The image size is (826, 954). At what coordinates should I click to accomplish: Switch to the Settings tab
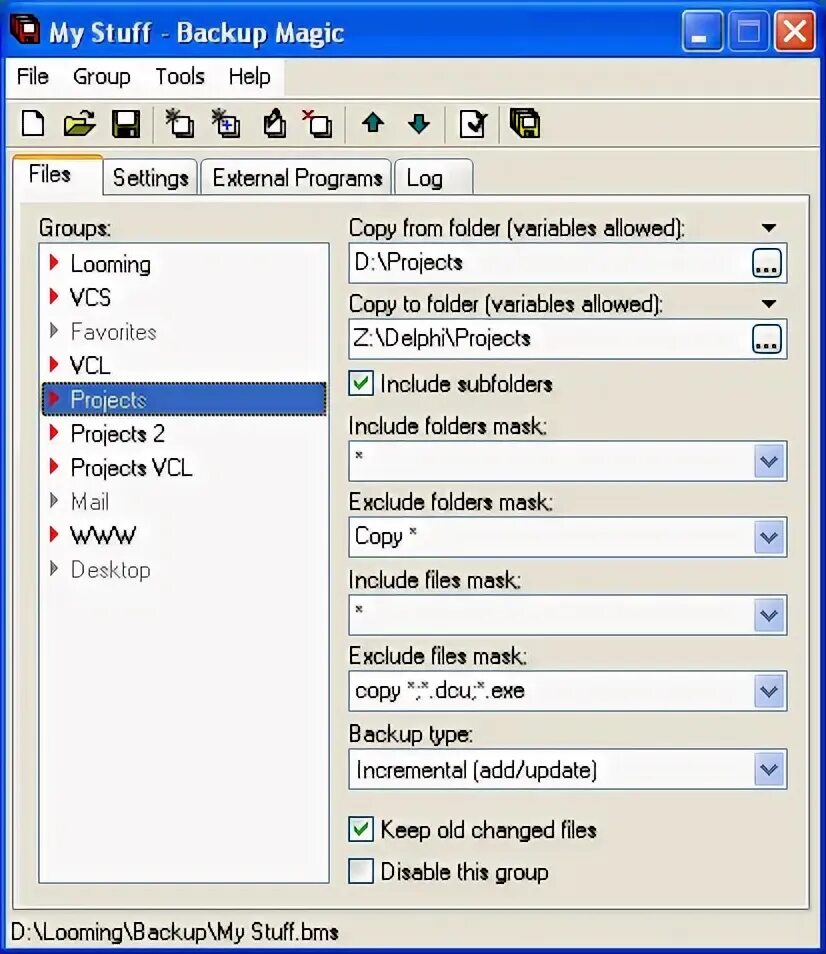pos(150,178)
